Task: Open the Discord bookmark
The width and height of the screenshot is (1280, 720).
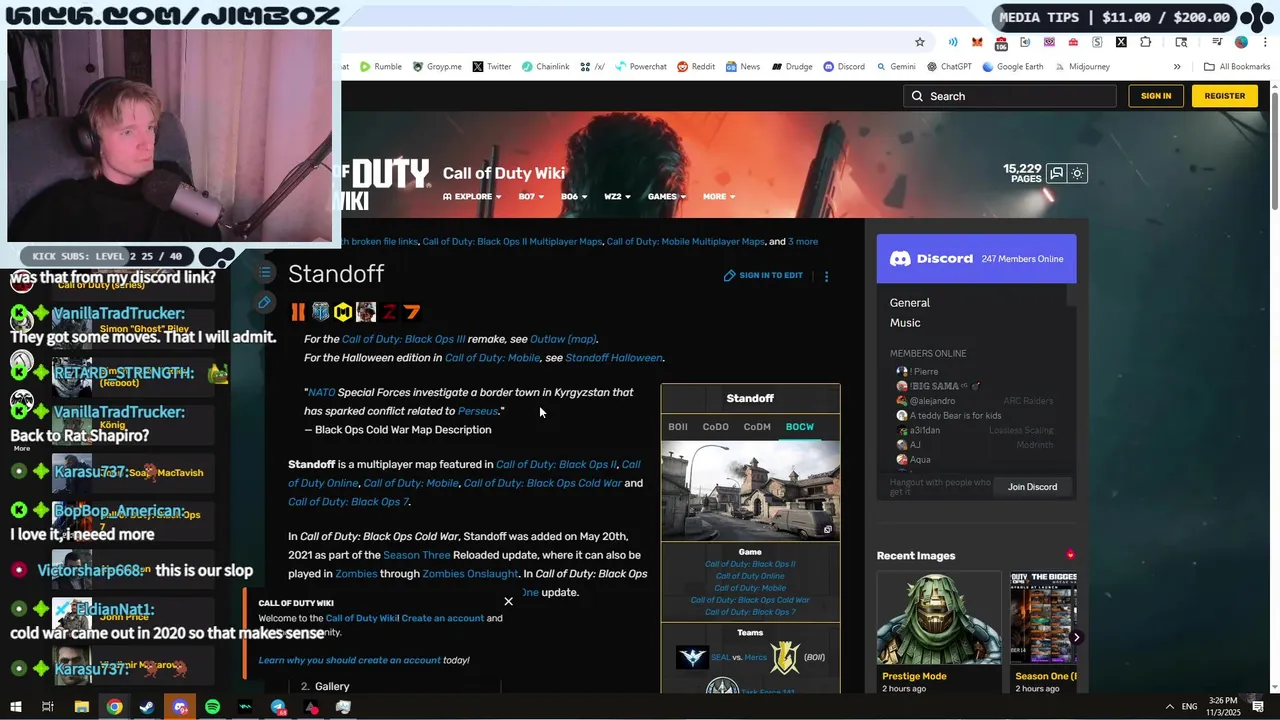Action: point(844,67)
